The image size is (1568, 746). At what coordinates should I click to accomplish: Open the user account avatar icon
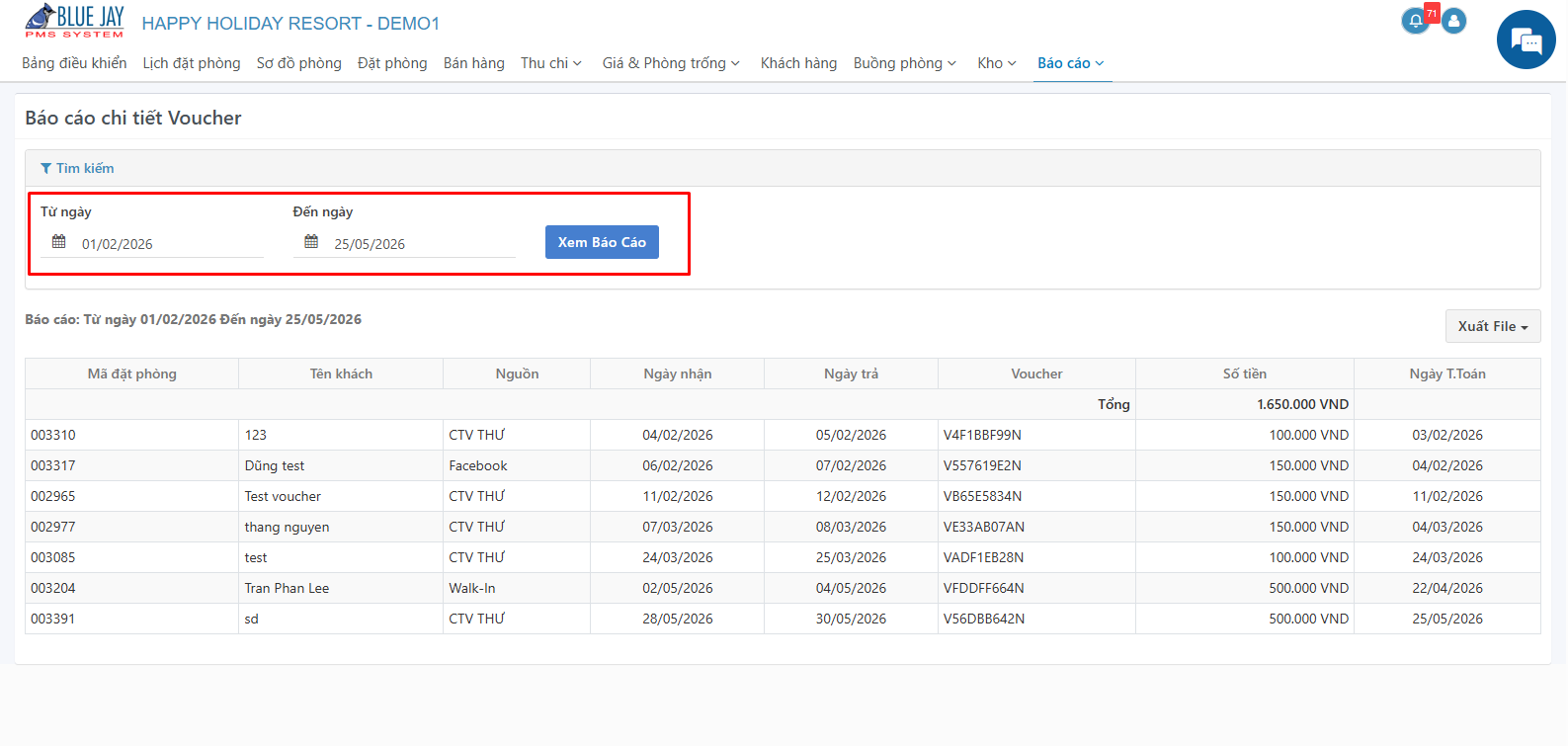[x=1454, y=21]
